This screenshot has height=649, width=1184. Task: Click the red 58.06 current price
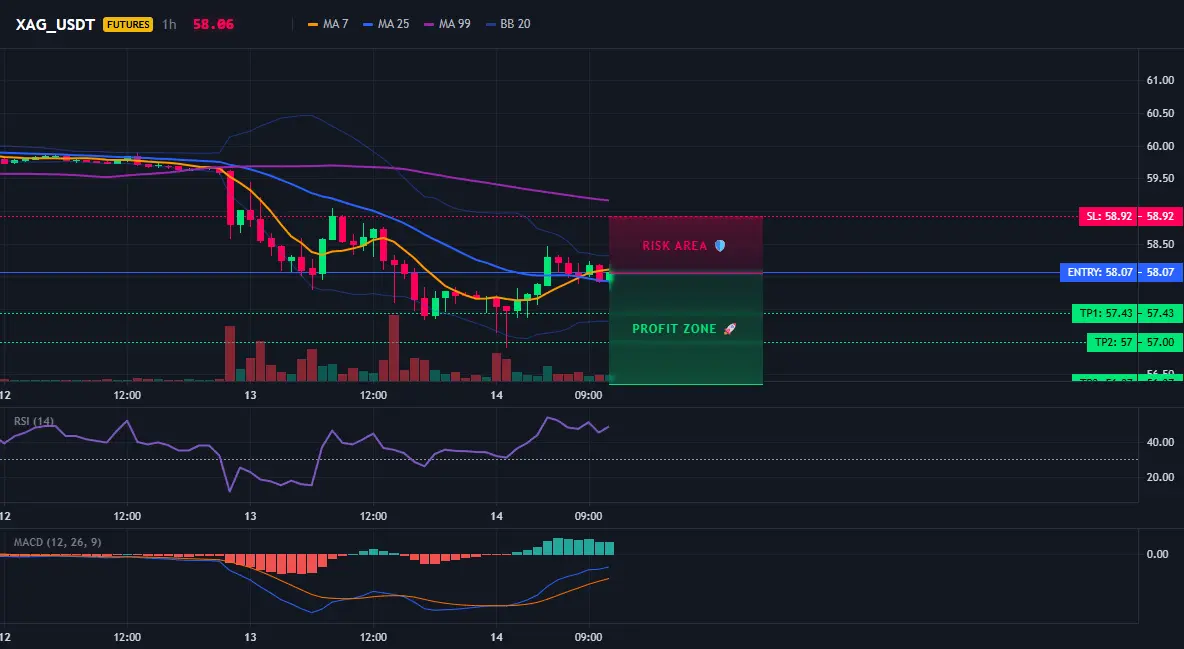[x=213, y=24]
